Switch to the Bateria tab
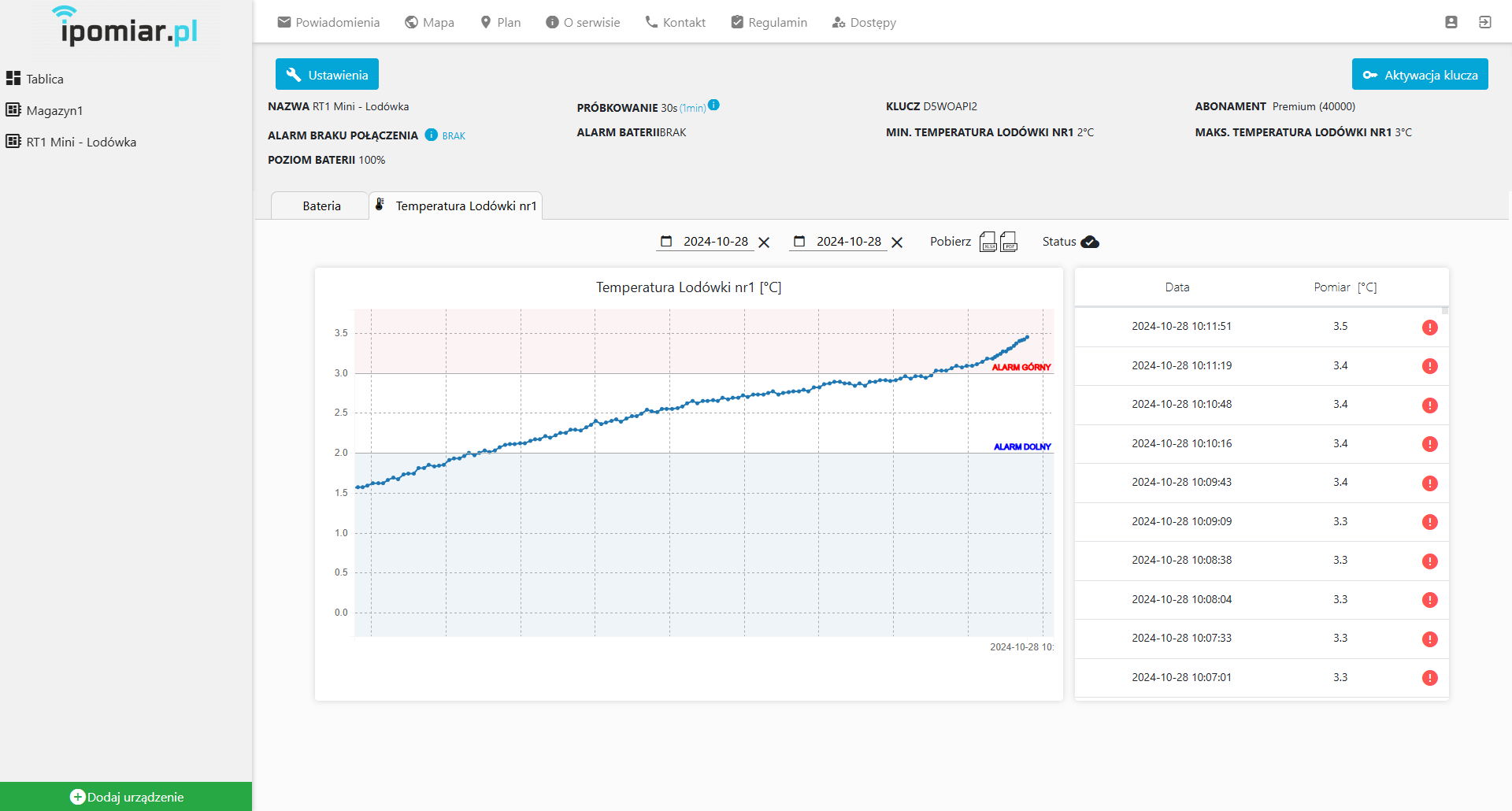Screen dimensions: 1512x811 [x=321, y=206]
